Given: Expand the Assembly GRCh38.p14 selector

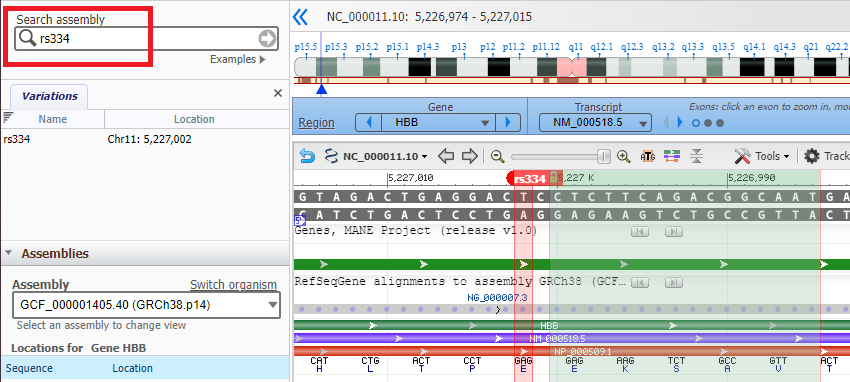Looking at the screenshot, I should pos(146,305).
